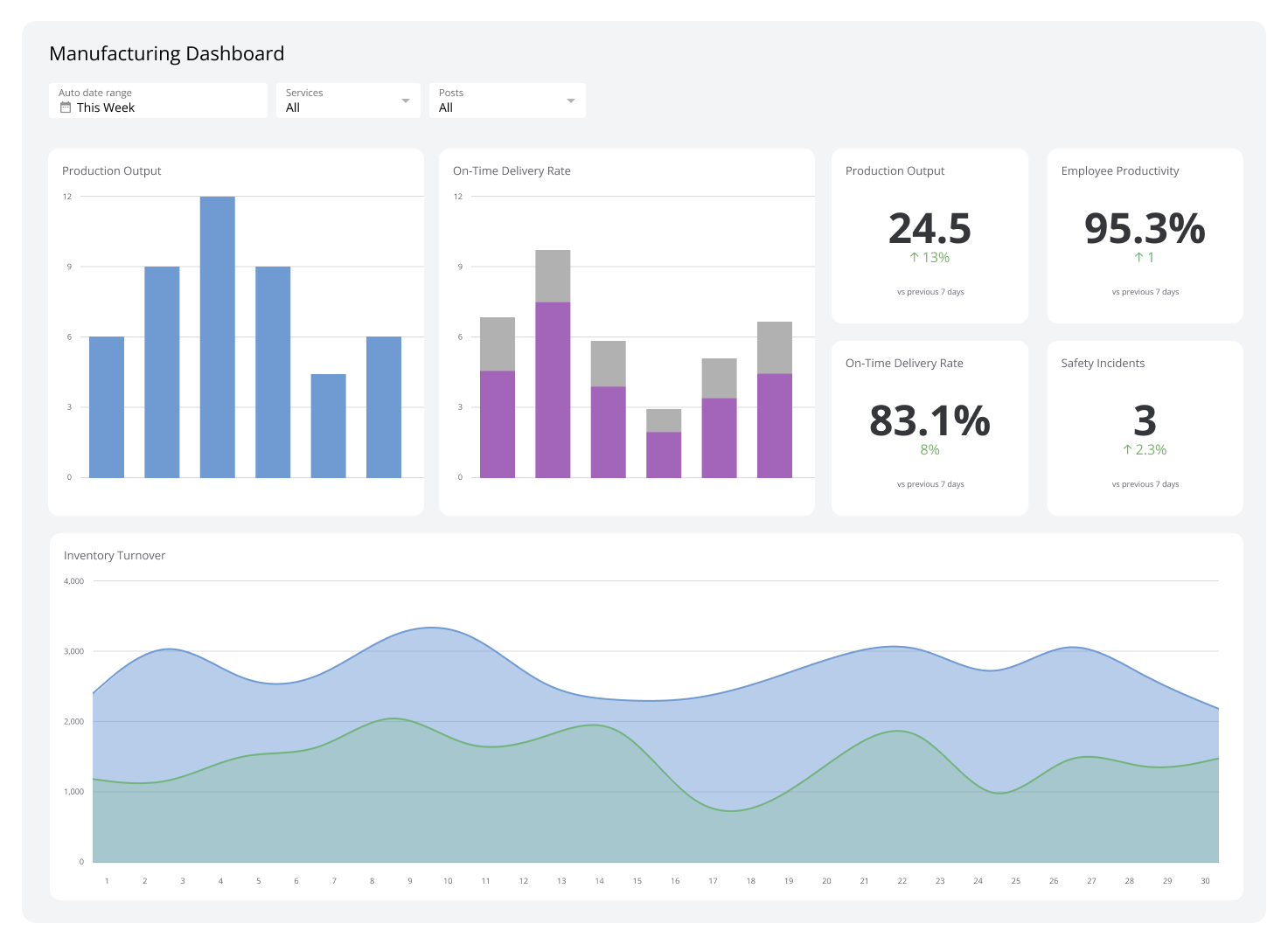Click the On-Time Delivery Rate chart title

[x=511, y=170]
